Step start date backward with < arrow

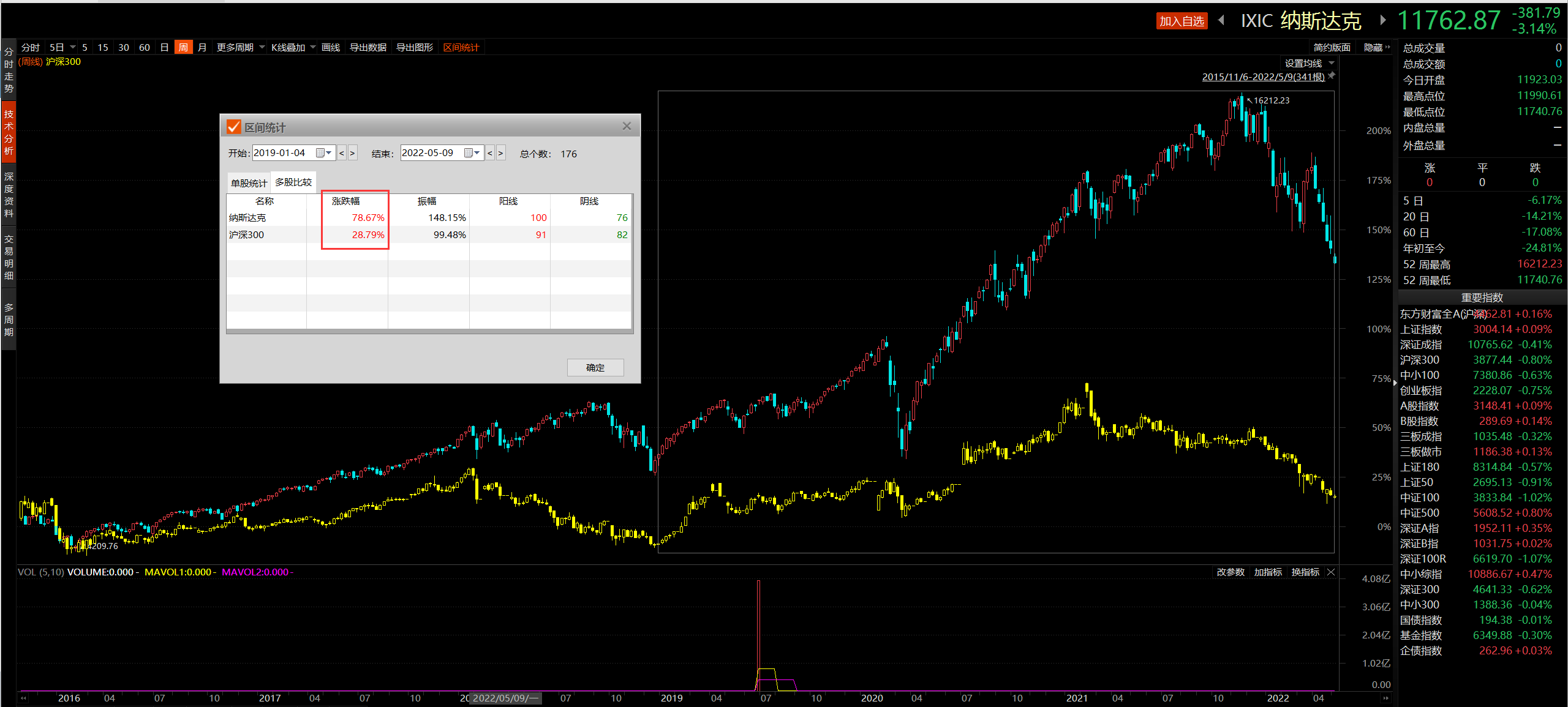[x=342, y=153]
